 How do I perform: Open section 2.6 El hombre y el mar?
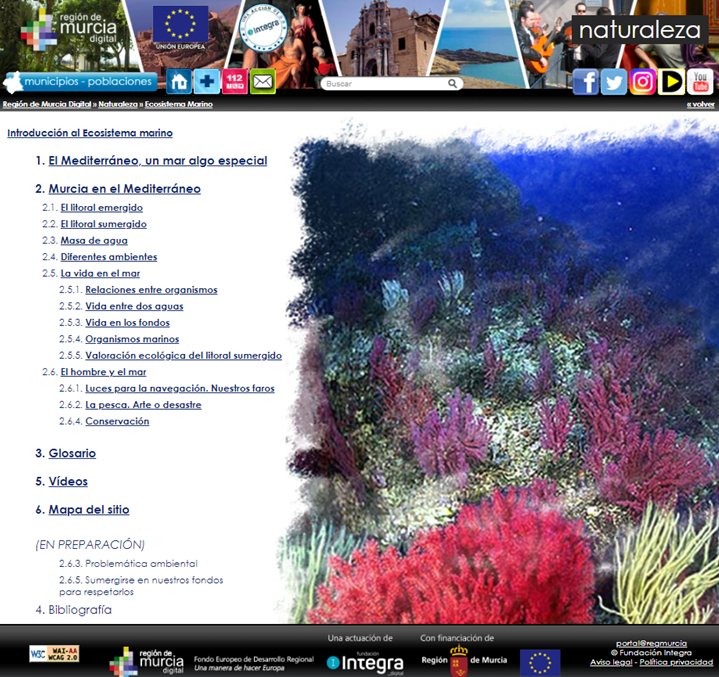coord(104,372)
